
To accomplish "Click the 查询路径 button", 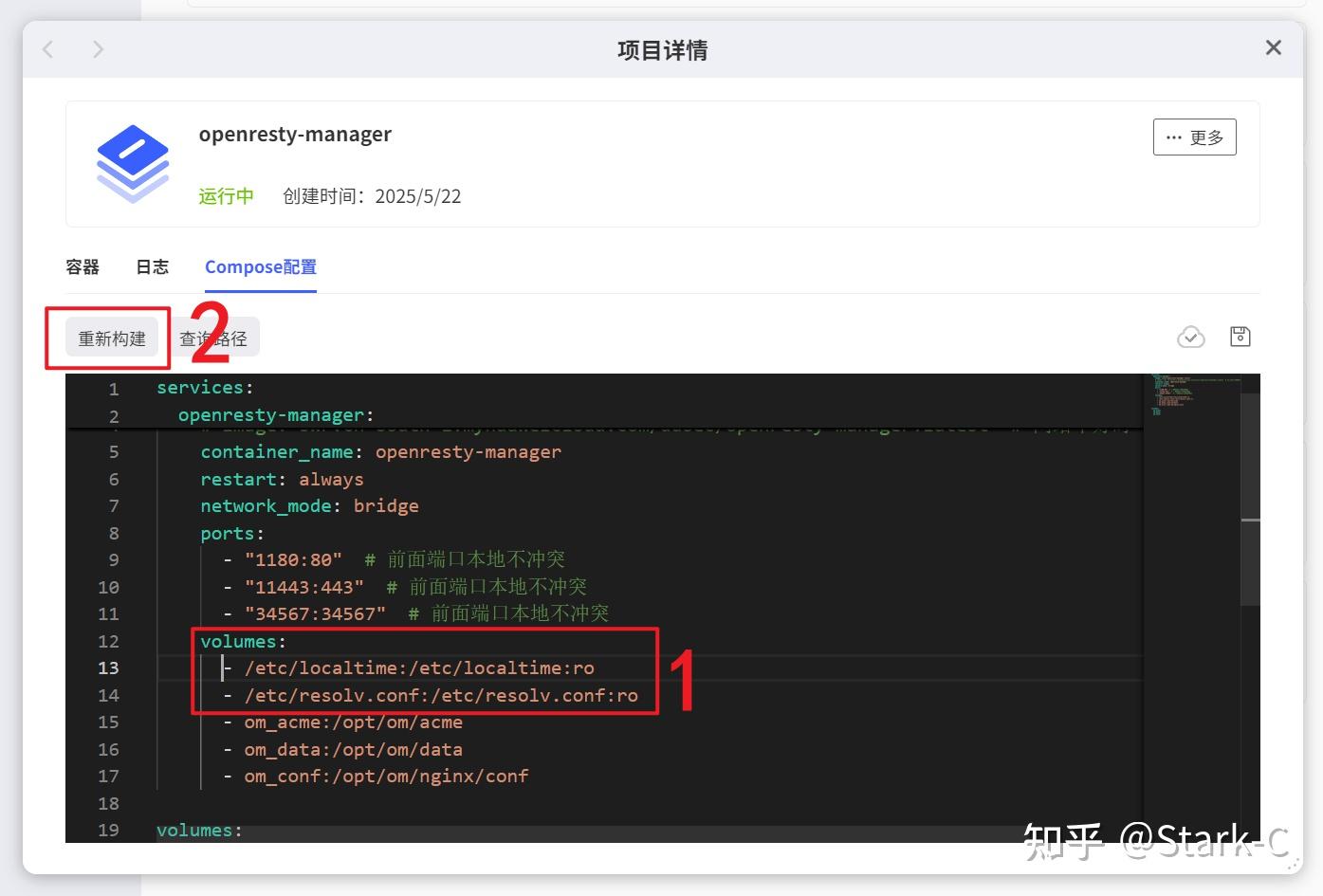I will coord(214,337).
